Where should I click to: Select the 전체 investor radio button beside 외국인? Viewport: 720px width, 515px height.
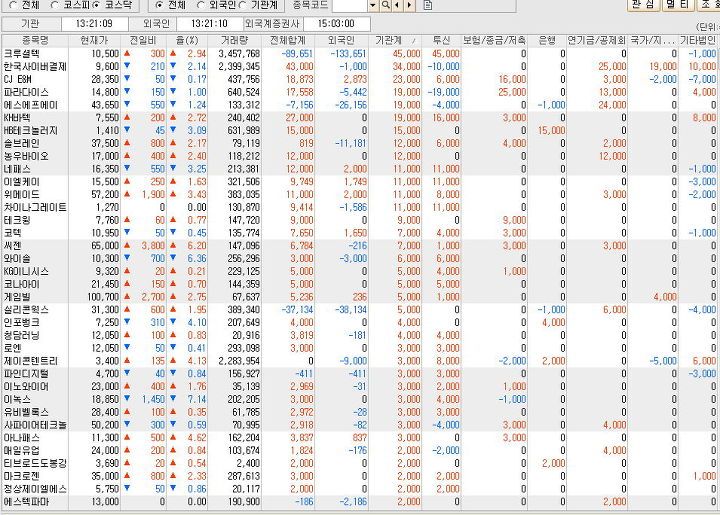[159, 5]
